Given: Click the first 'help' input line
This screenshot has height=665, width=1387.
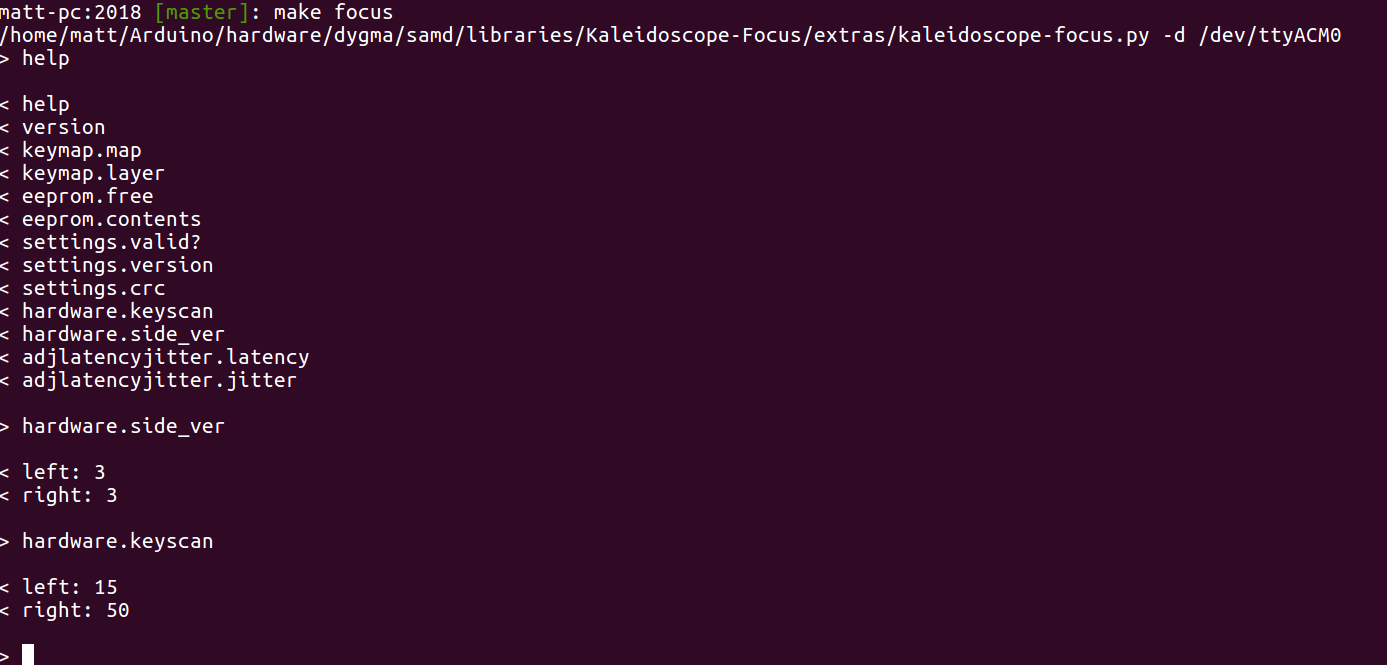Looking at the screenshot, I should (35, 59).
